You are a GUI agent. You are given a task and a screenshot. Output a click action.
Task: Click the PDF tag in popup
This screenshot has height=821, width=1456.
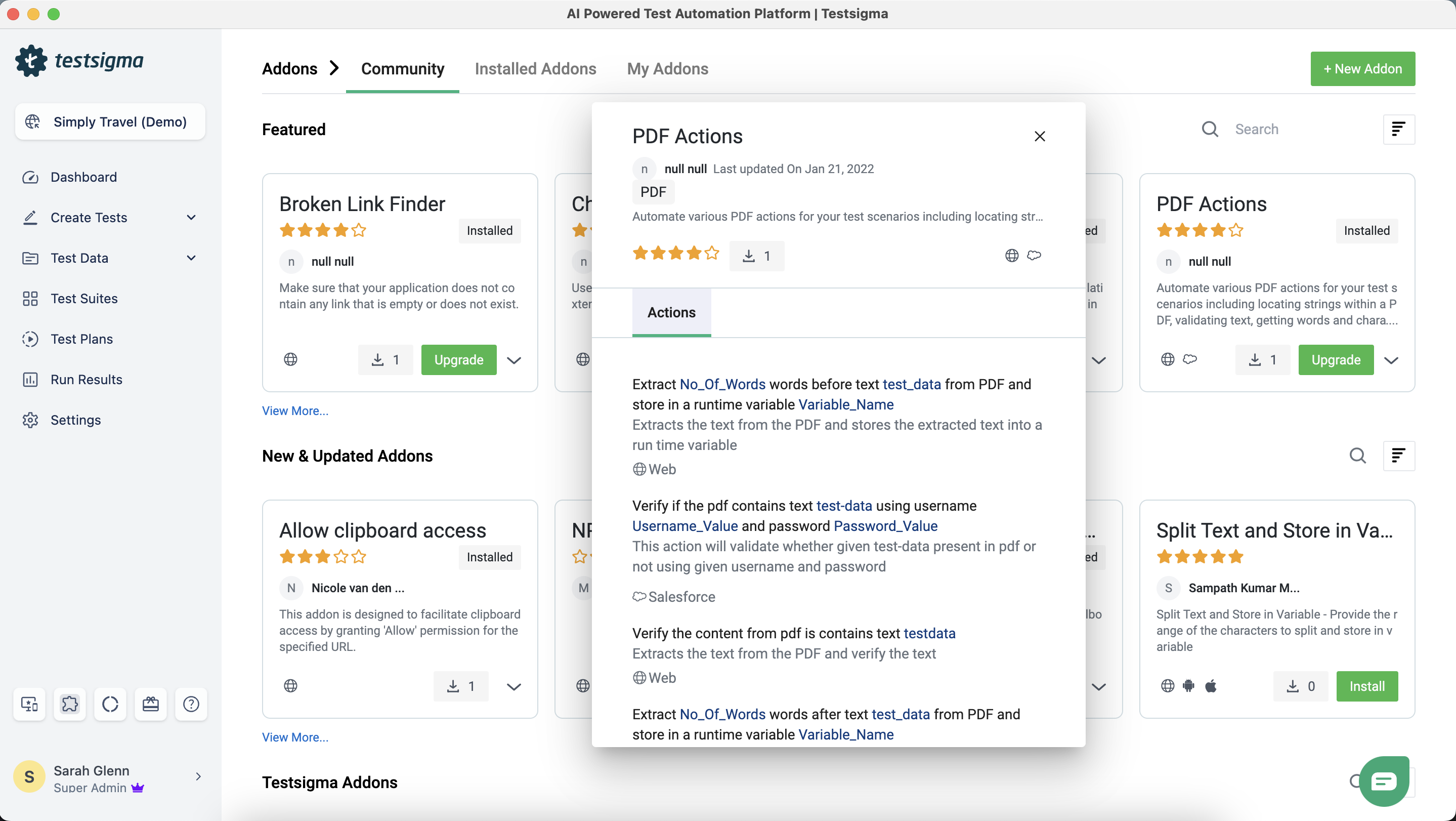tap(653, 192)
